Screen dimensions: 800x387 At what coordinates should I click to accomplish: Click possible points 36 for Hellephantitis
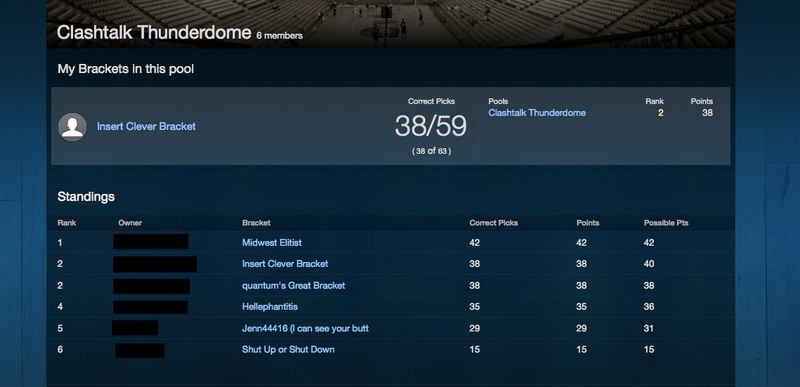click(x=649, y=306)
